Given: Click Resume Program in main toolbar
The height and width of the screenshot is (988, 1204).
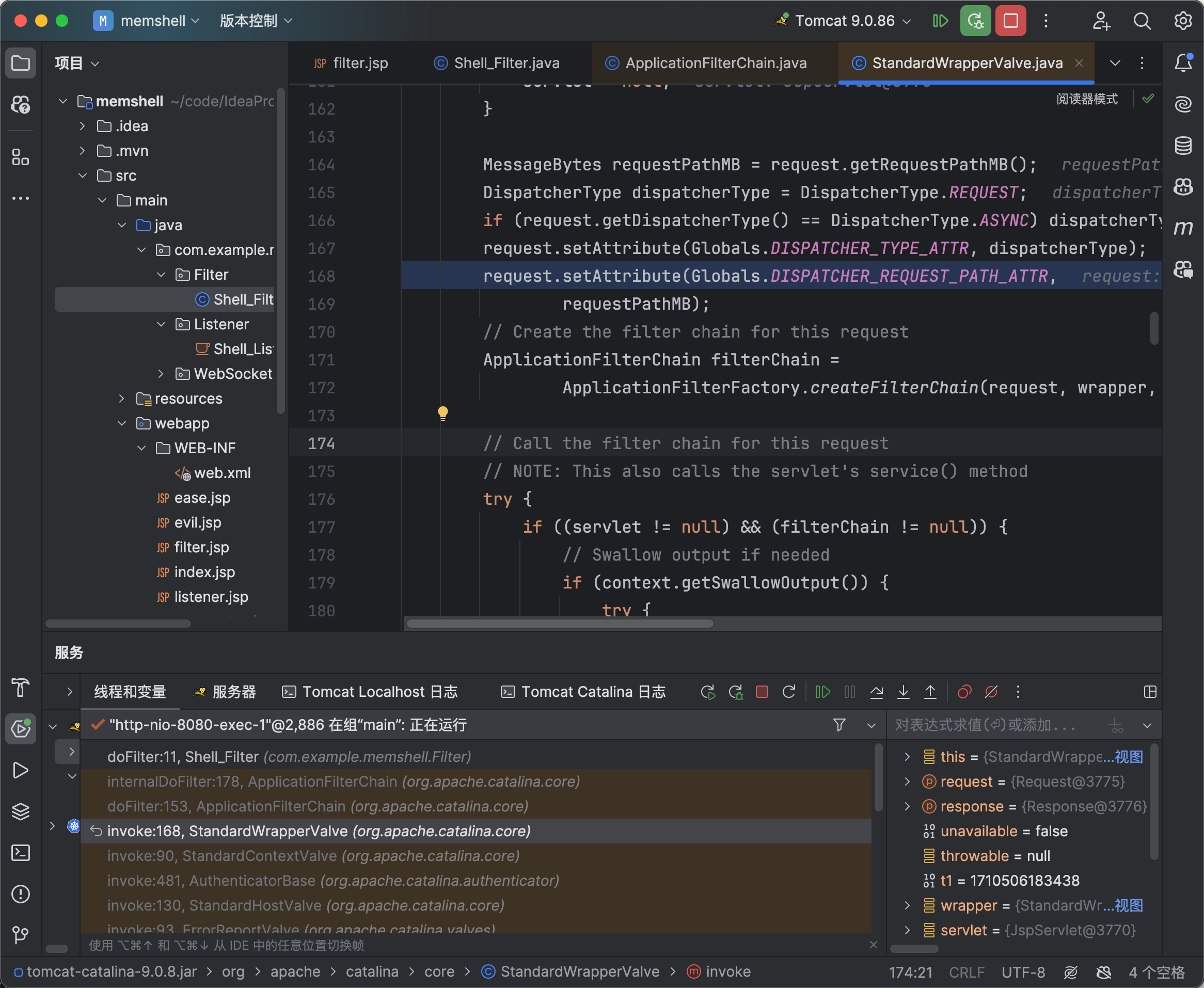Looking at the screenshot, I should point(940,21).
